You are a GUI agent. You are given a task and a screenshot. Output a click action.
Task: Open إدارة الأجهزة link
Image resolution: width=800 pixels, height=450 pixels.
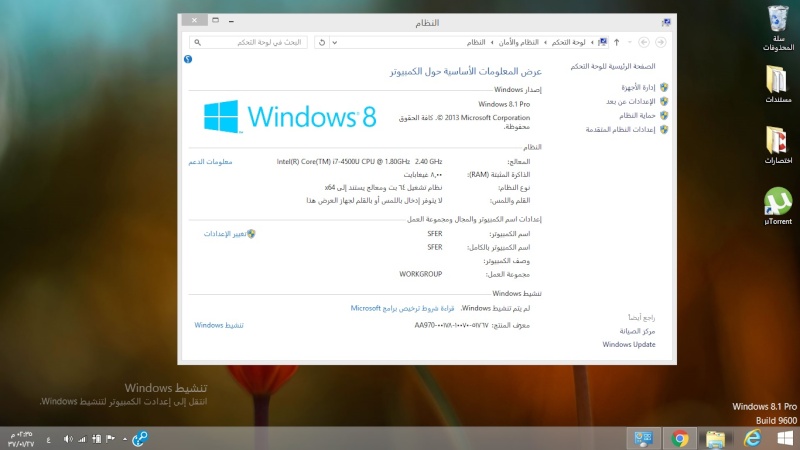[638, 87]
